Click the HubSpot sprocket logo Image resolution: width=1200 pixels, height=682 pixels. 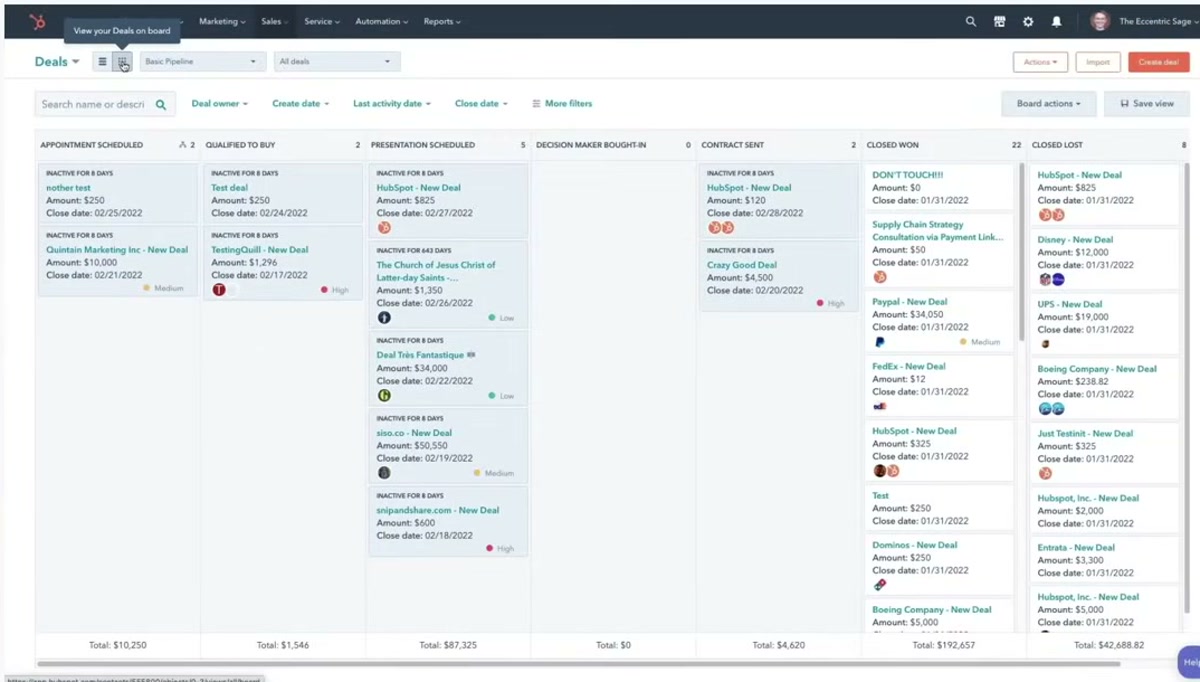(x=37, y=21)
